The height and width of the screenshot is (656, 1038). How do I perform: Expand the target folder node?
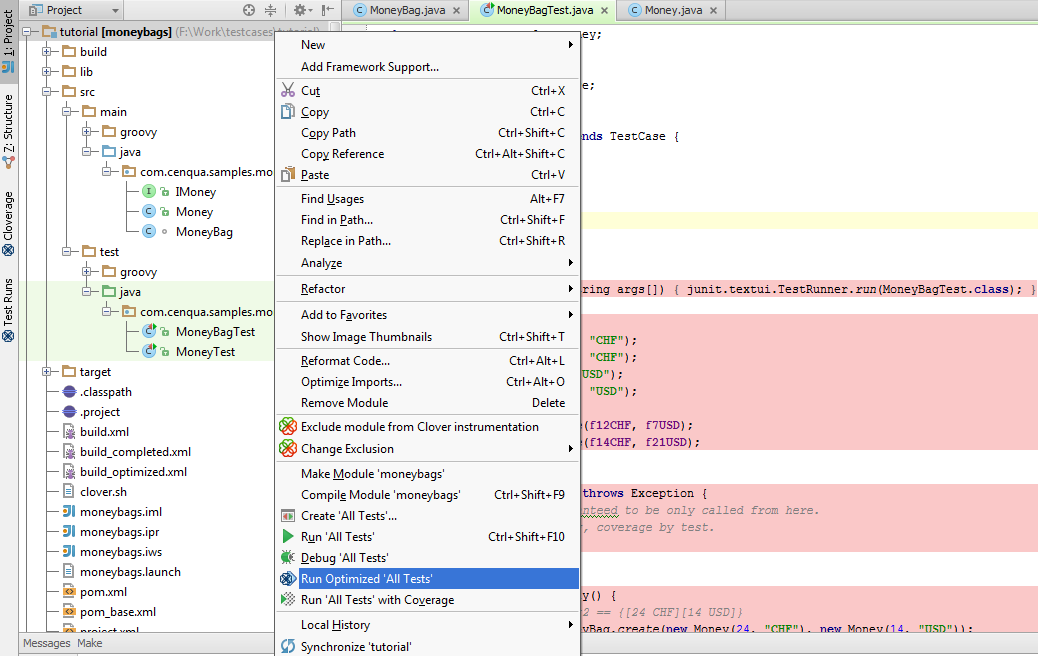(x=47, y=372)
